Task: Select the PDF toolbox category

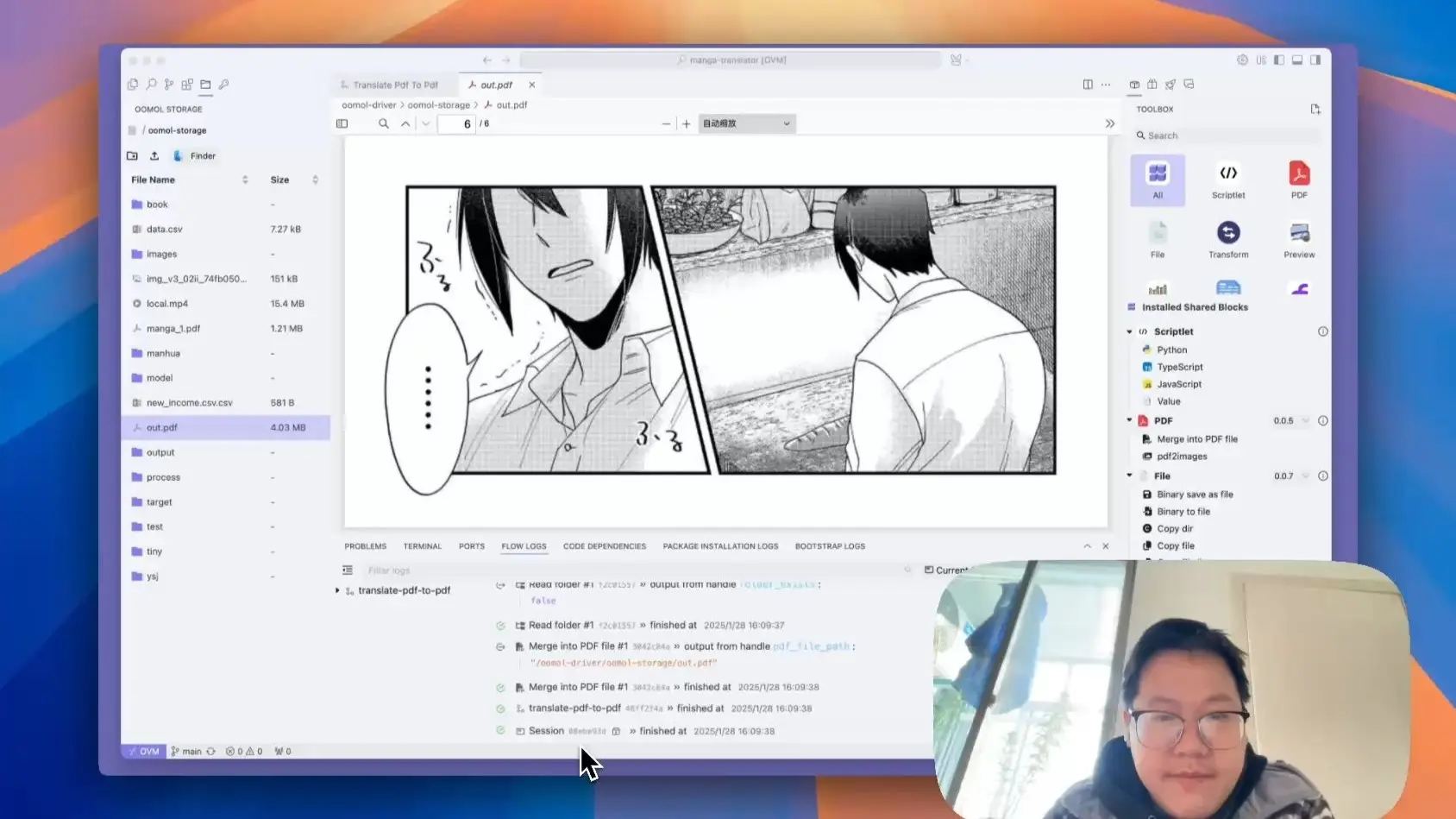Action: click(x=1299, y=180)
